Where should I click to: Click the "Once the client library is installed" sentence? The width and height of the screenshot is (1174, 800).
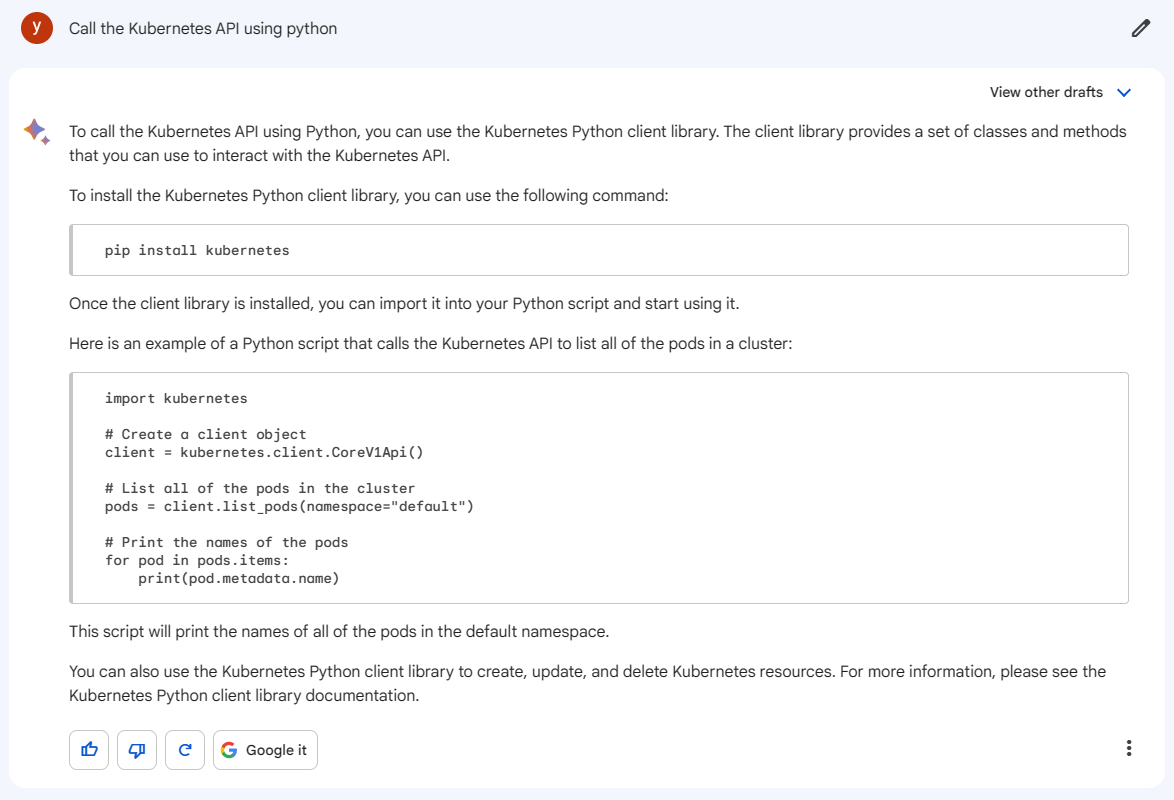coord(404,303)
